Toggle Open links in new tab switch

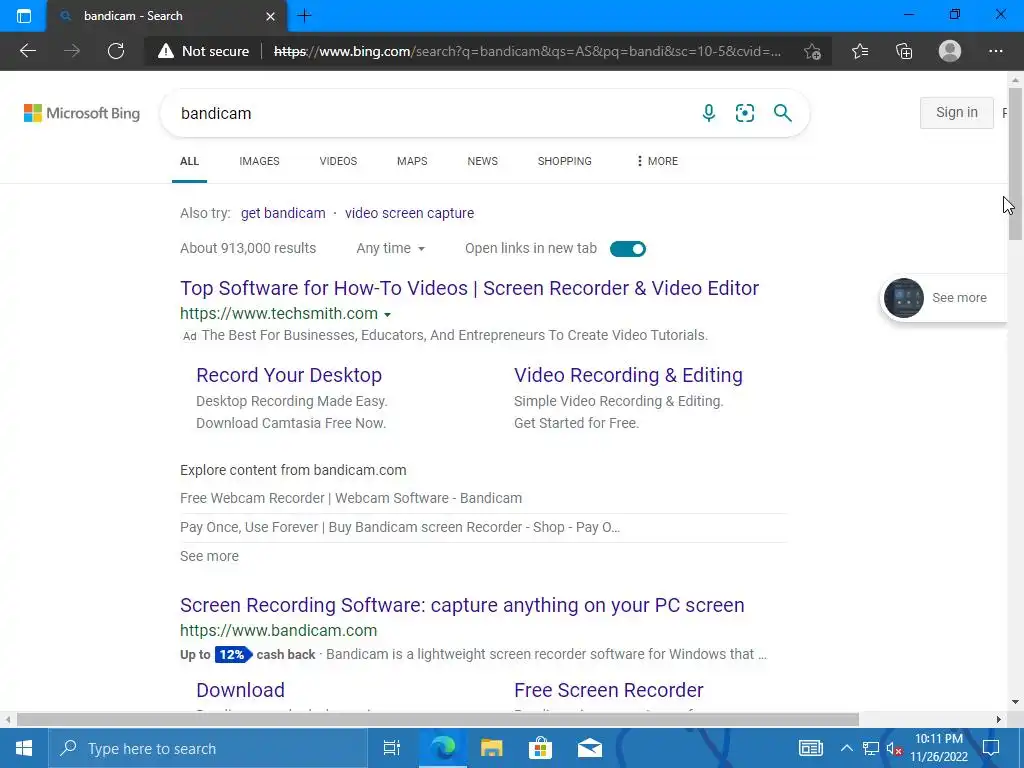[x=628, y=249]
